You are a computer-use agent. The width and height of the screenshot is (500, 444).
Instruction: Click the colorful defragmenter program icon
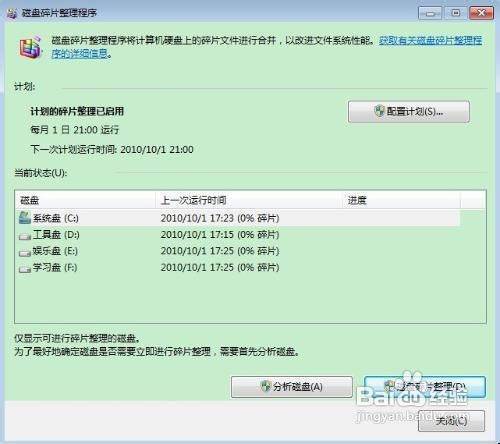[31, 47]
